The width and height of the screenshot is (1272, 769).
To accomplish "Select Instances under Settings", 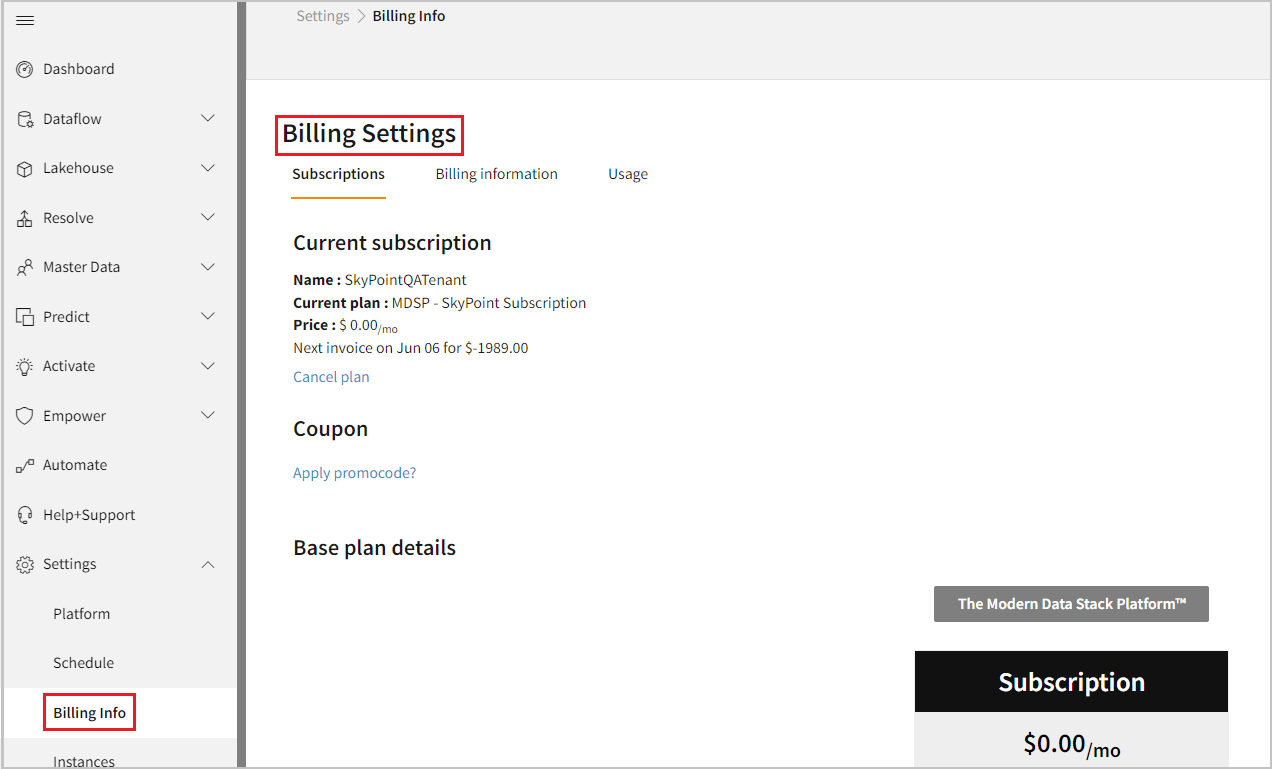I will 84,761.
